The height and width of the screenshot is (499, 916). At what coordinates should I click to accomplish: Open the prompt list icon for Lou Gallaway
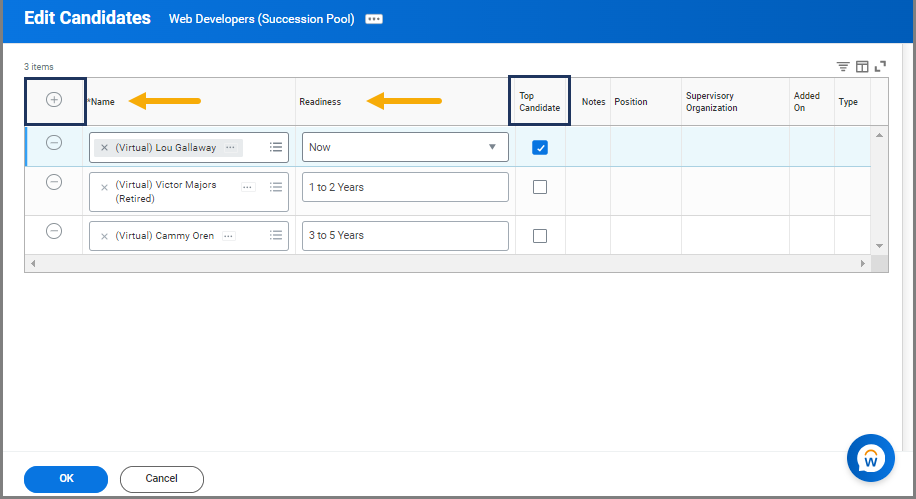[276, 147]
